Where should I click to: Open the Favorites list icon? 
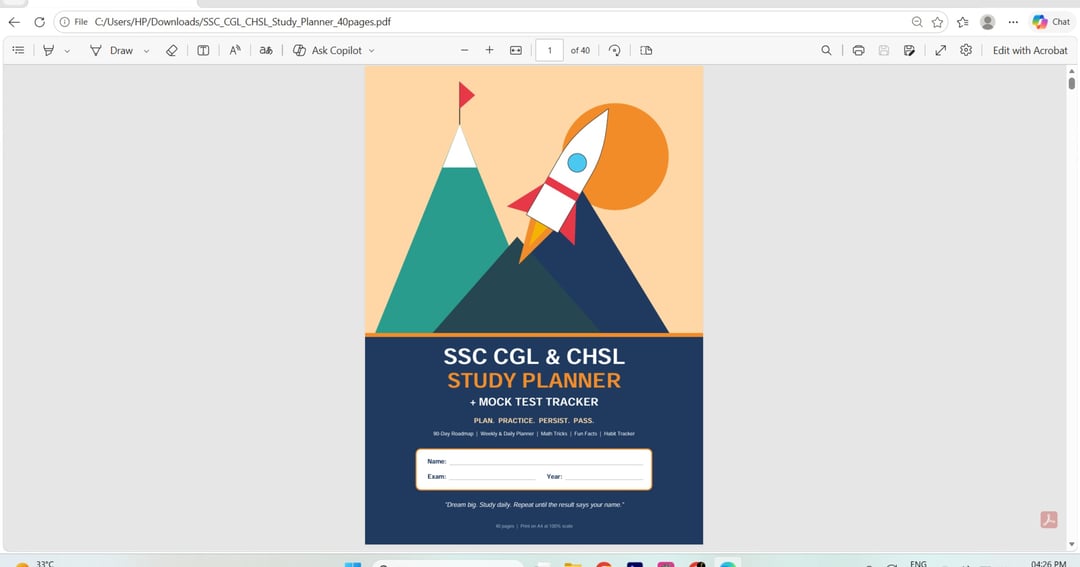point(963,22)
